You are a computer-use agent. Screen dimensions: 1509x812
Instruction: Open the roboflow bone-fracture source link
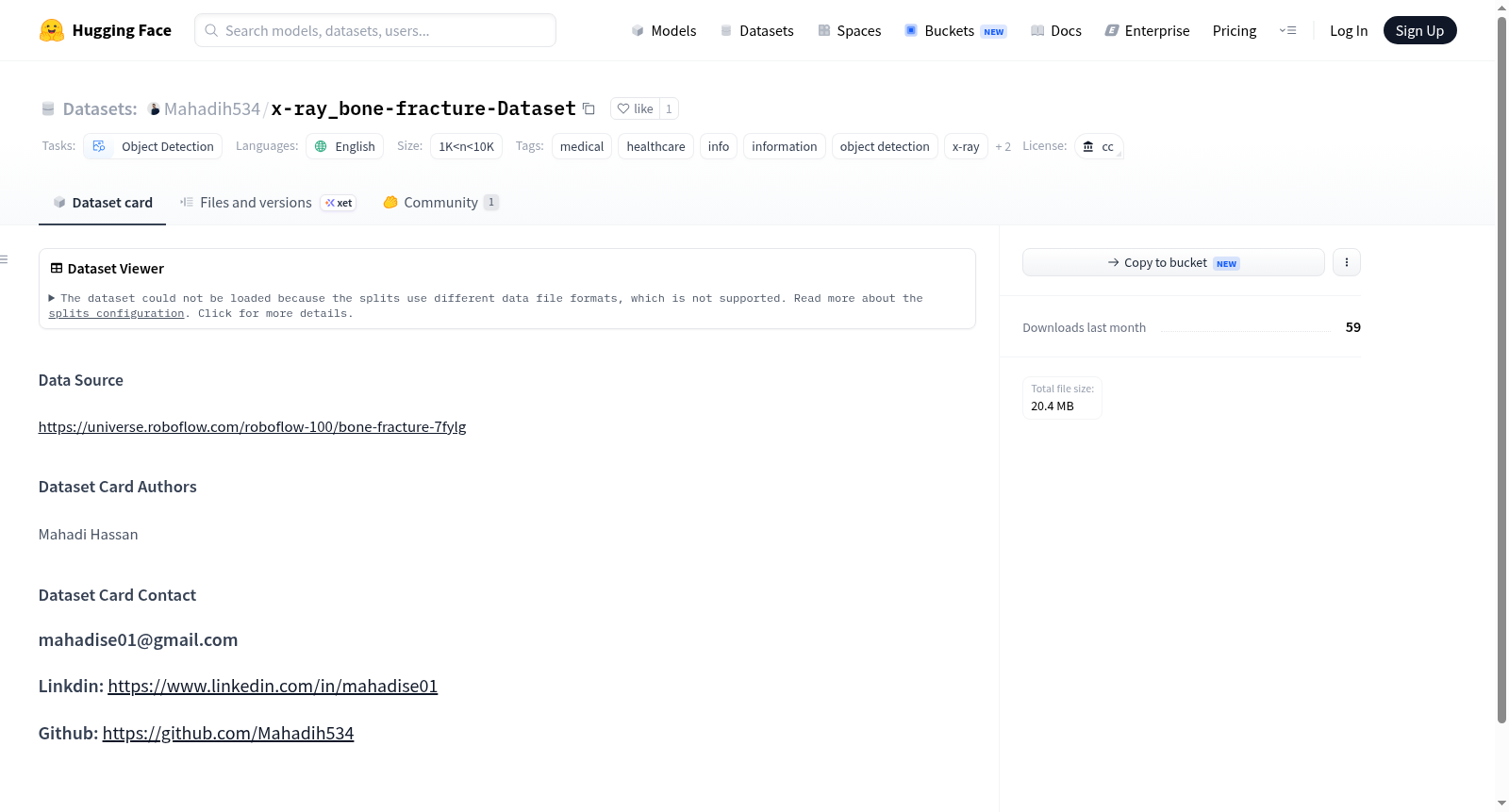coord(252,426)
